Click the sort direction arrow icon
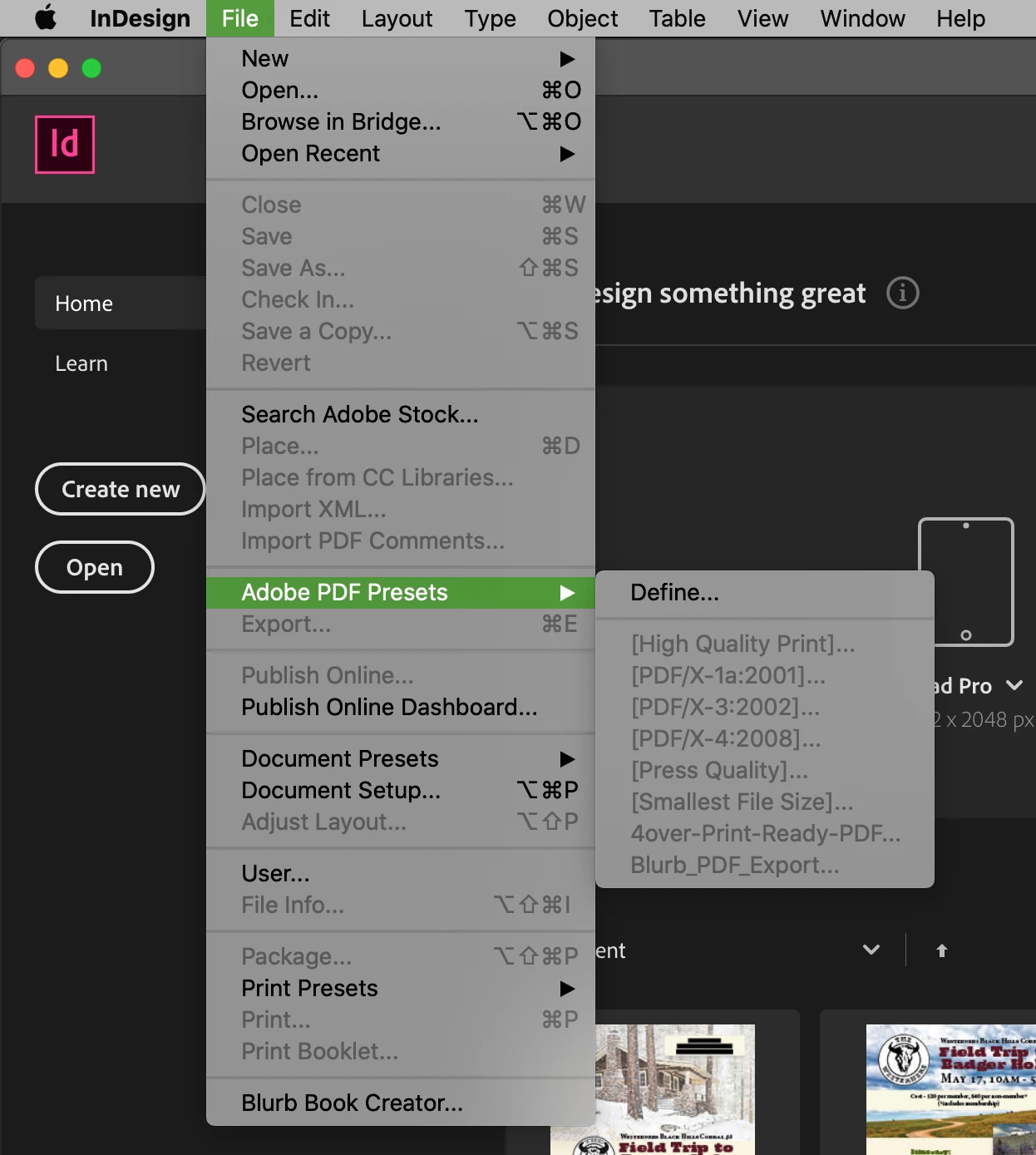 click(x=942, y=950)
